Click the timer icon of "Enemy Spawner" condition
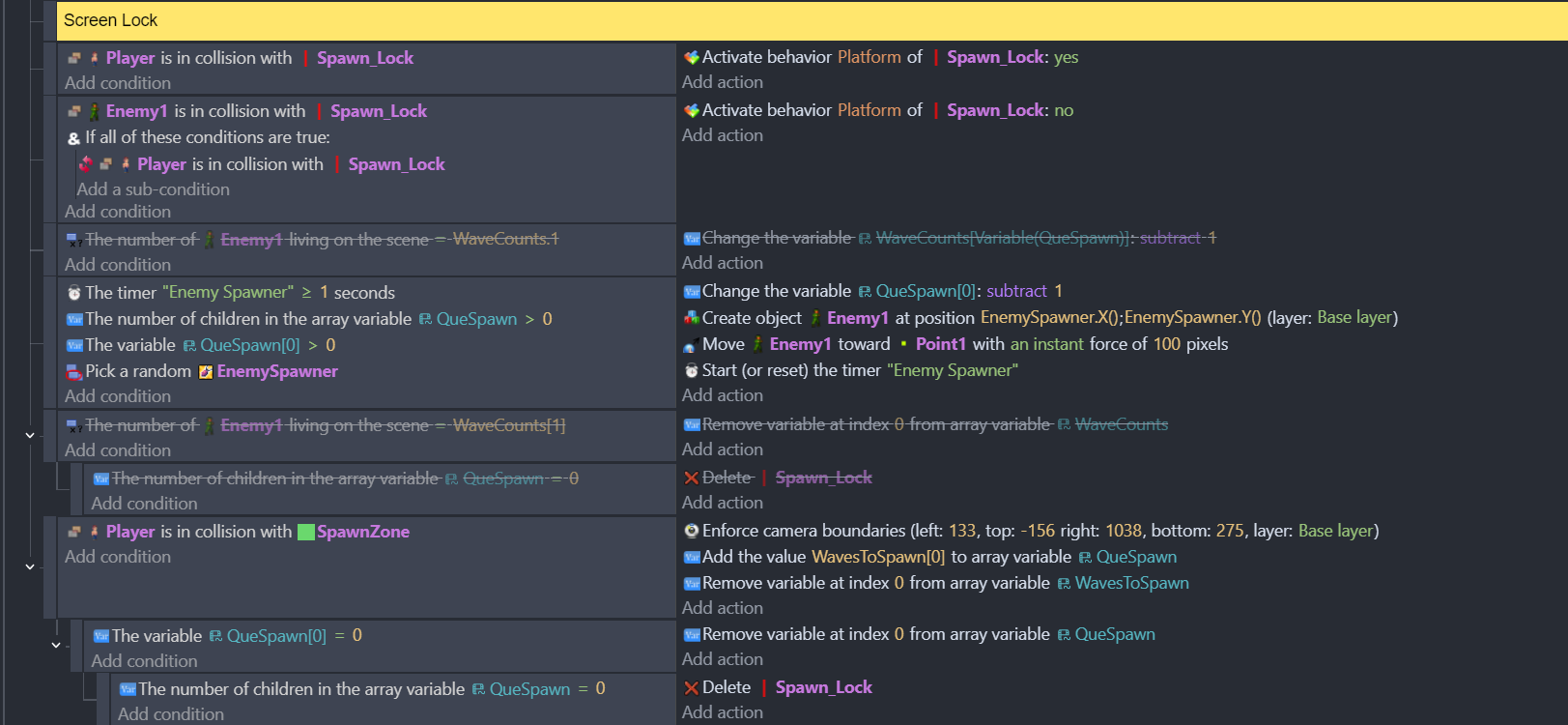 73,293
